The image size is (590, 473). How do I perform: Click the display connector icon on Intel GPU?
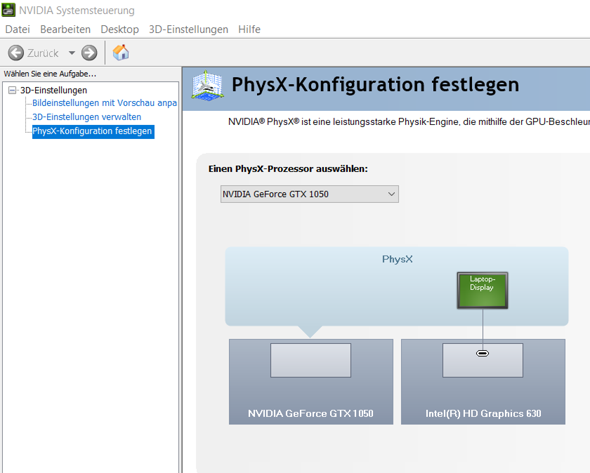[482, 353]
